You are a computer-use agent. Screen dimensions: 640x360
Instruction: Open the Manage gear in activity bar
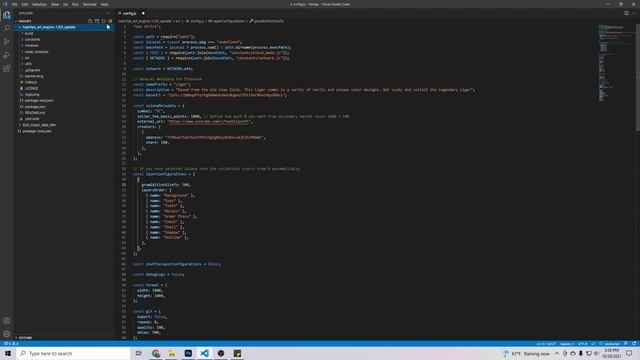[x=7, y=334]
